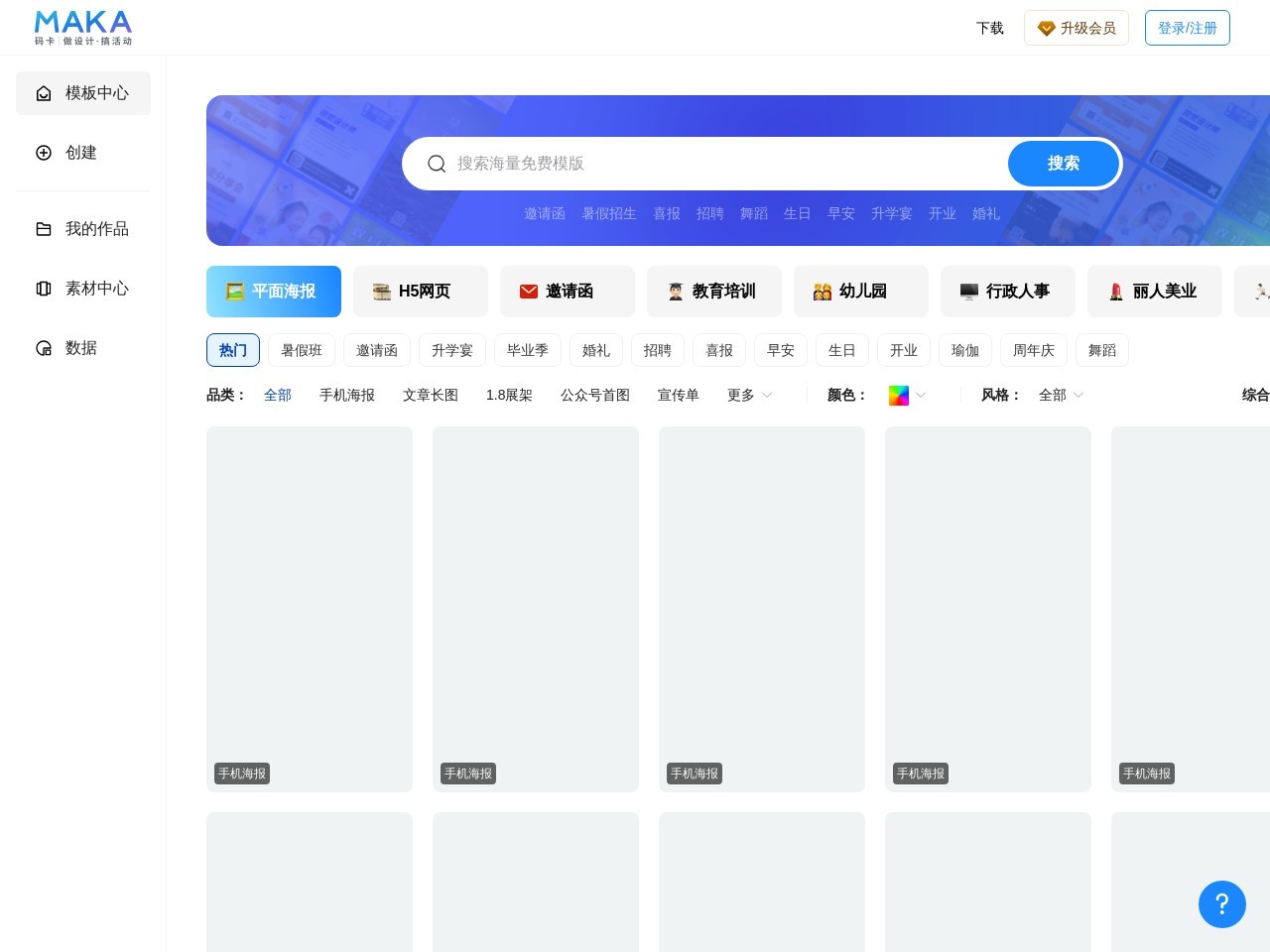
Task: Expand the 更多 category dropdown
Action: (x=749, y=395)
